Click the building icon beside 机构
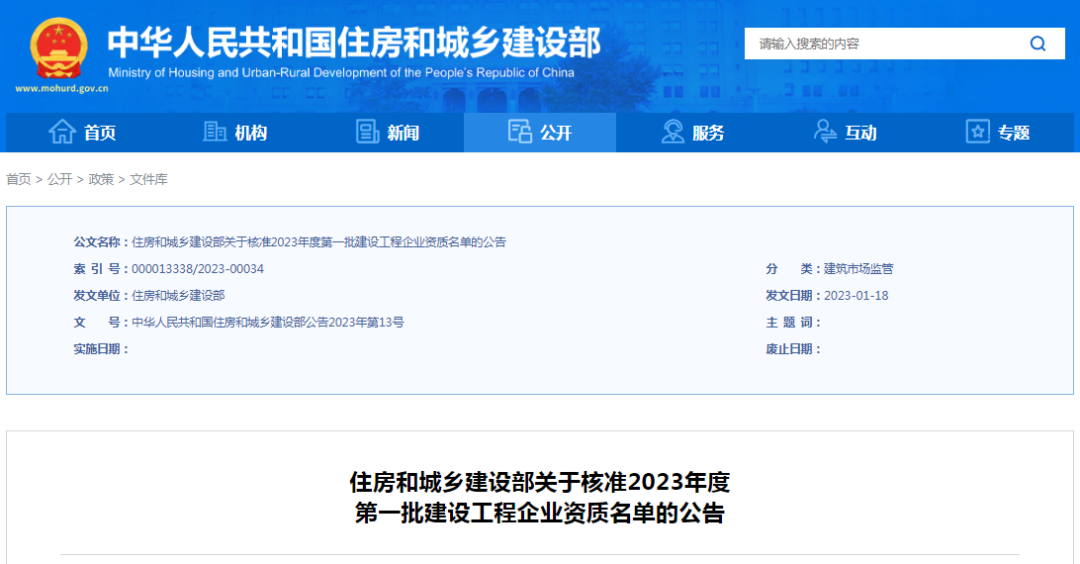 [215, 132]
